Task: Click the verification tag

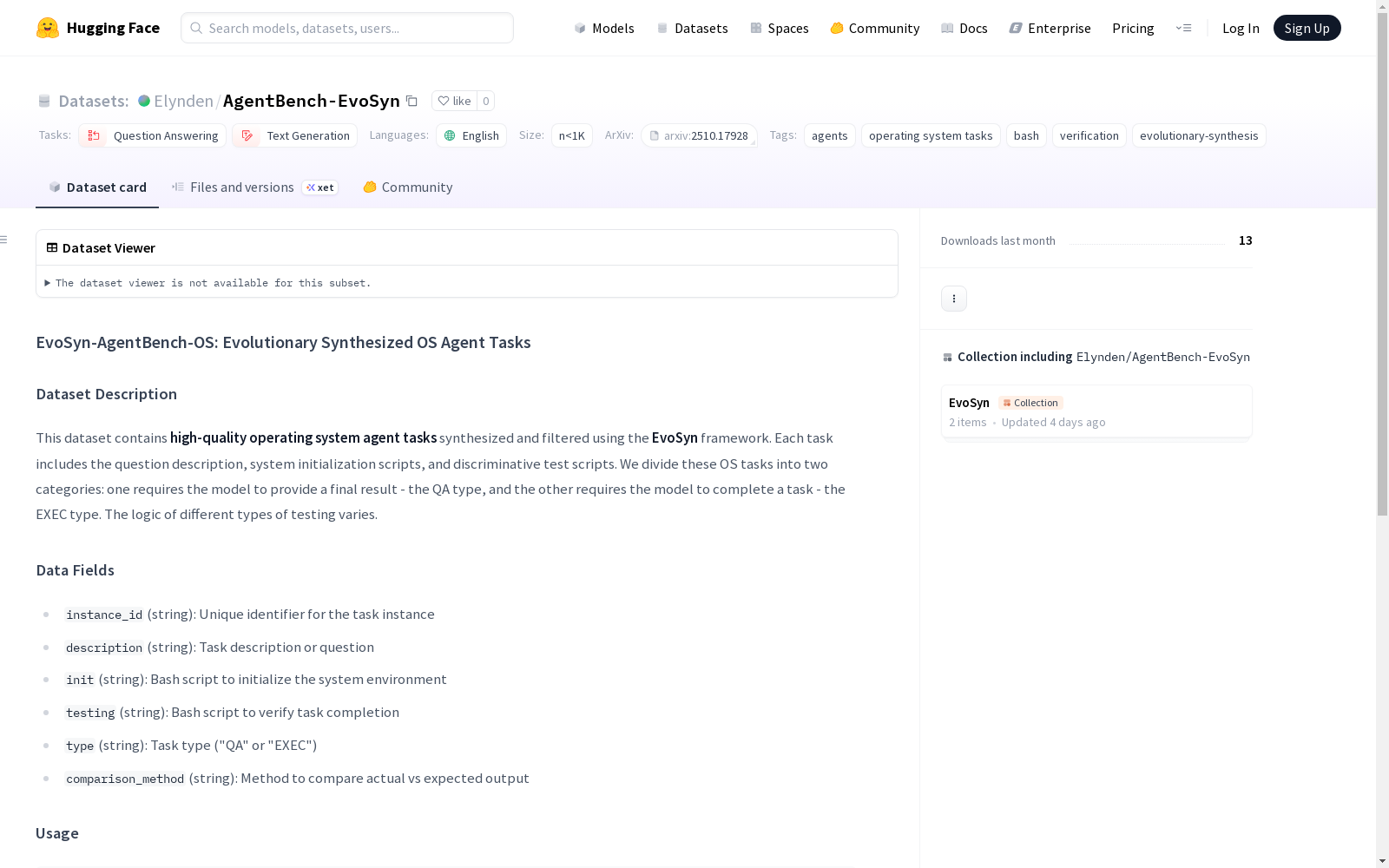Action: [1089, 135]
